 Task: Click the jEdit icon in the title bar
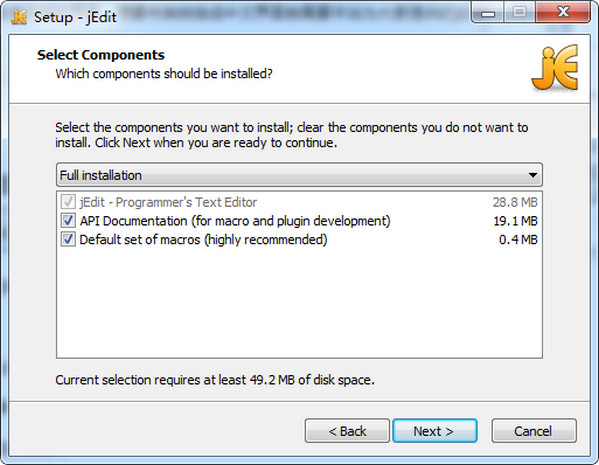click(19, 17)
